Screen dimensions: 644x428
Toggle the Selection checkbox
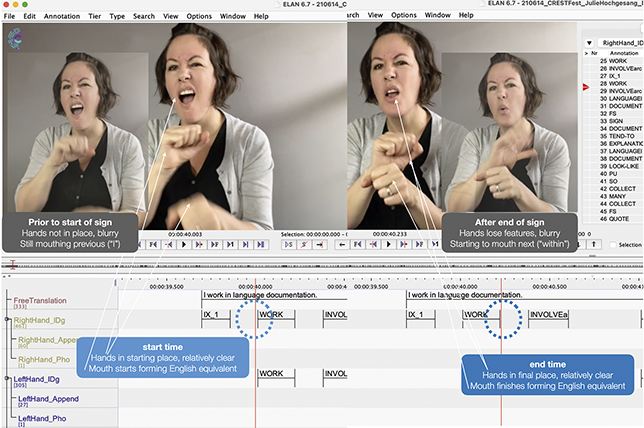613,245
